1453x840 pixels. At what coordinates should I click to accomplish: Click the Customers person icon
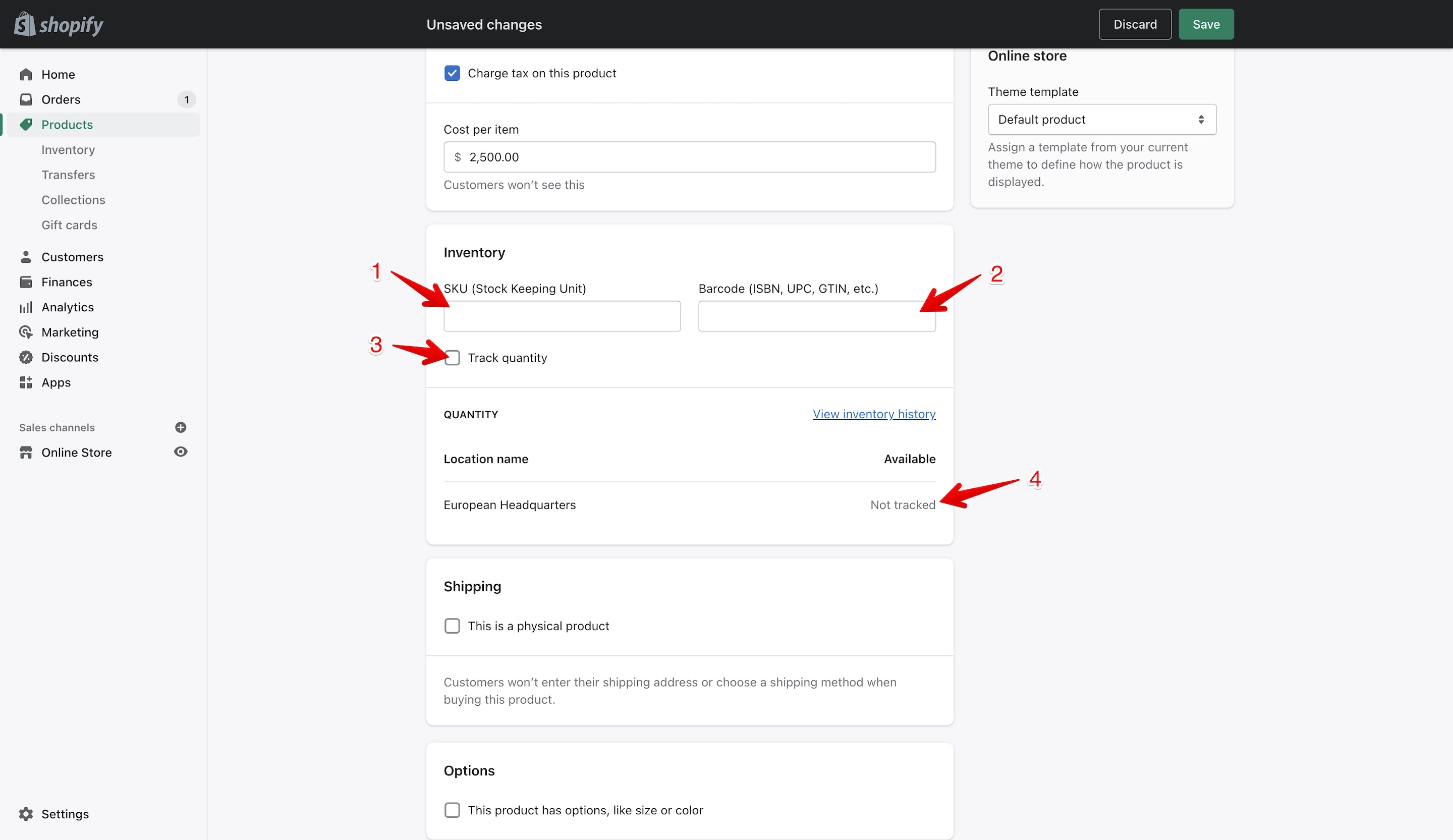[26, 257]
